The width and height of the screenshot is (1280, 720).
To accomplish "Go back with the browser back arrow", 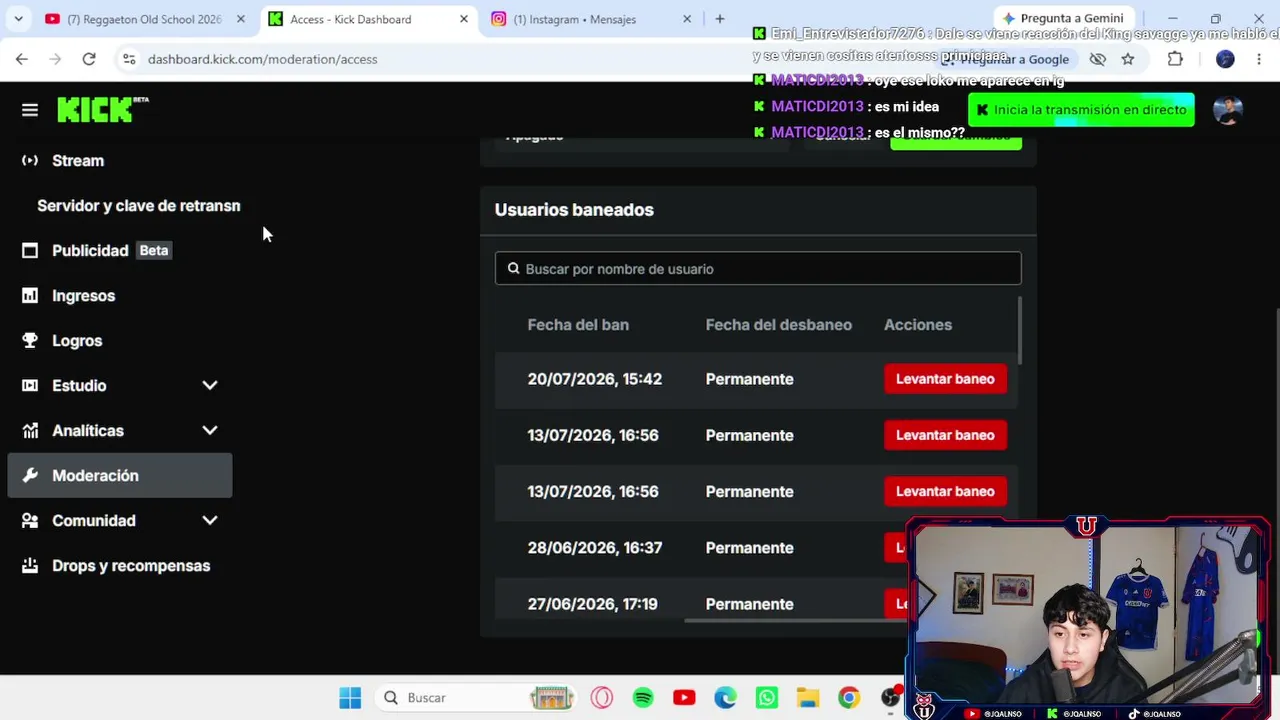I will (x=22, y=59).
